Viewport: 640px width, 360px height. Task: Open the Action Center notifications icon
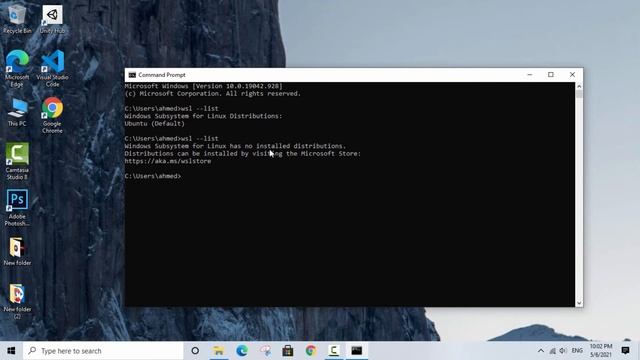click(625, 351)
